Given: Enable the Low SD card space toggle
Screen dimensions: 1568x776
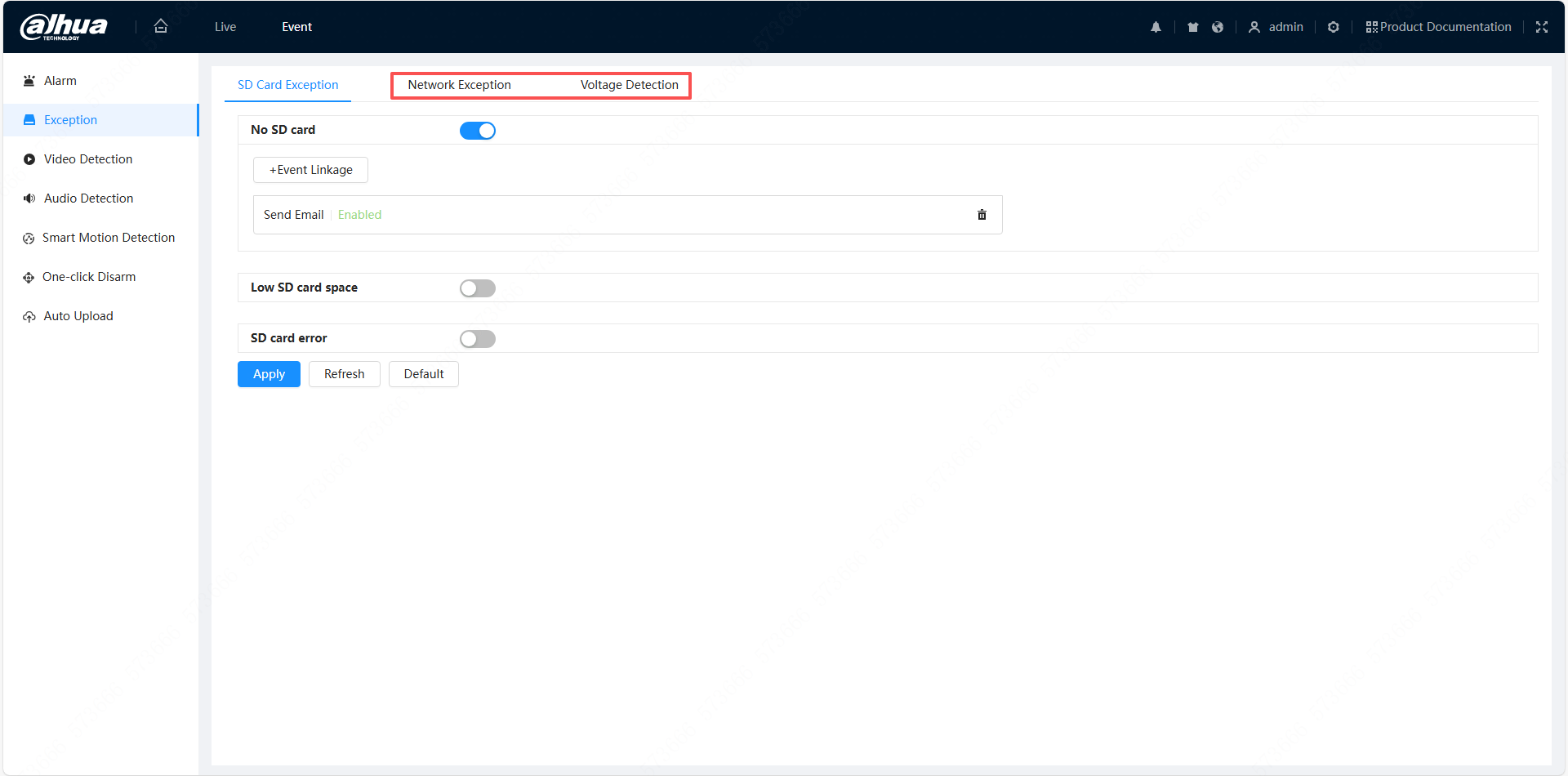Looking at the screenshot, I should coord(478,288).
